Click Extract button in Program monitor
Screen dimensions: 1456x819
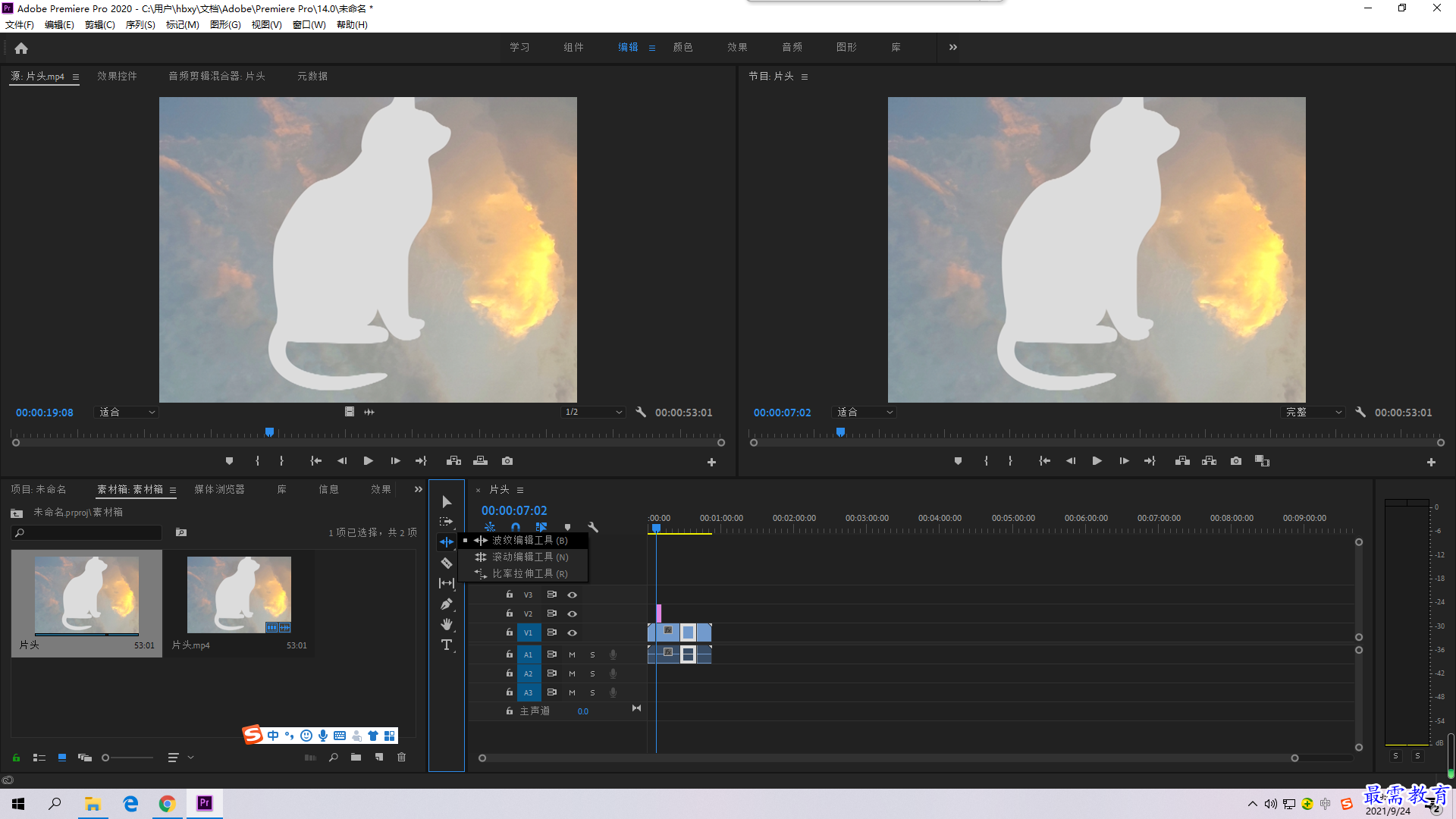pyautogui.click(x=1209, y=461)
